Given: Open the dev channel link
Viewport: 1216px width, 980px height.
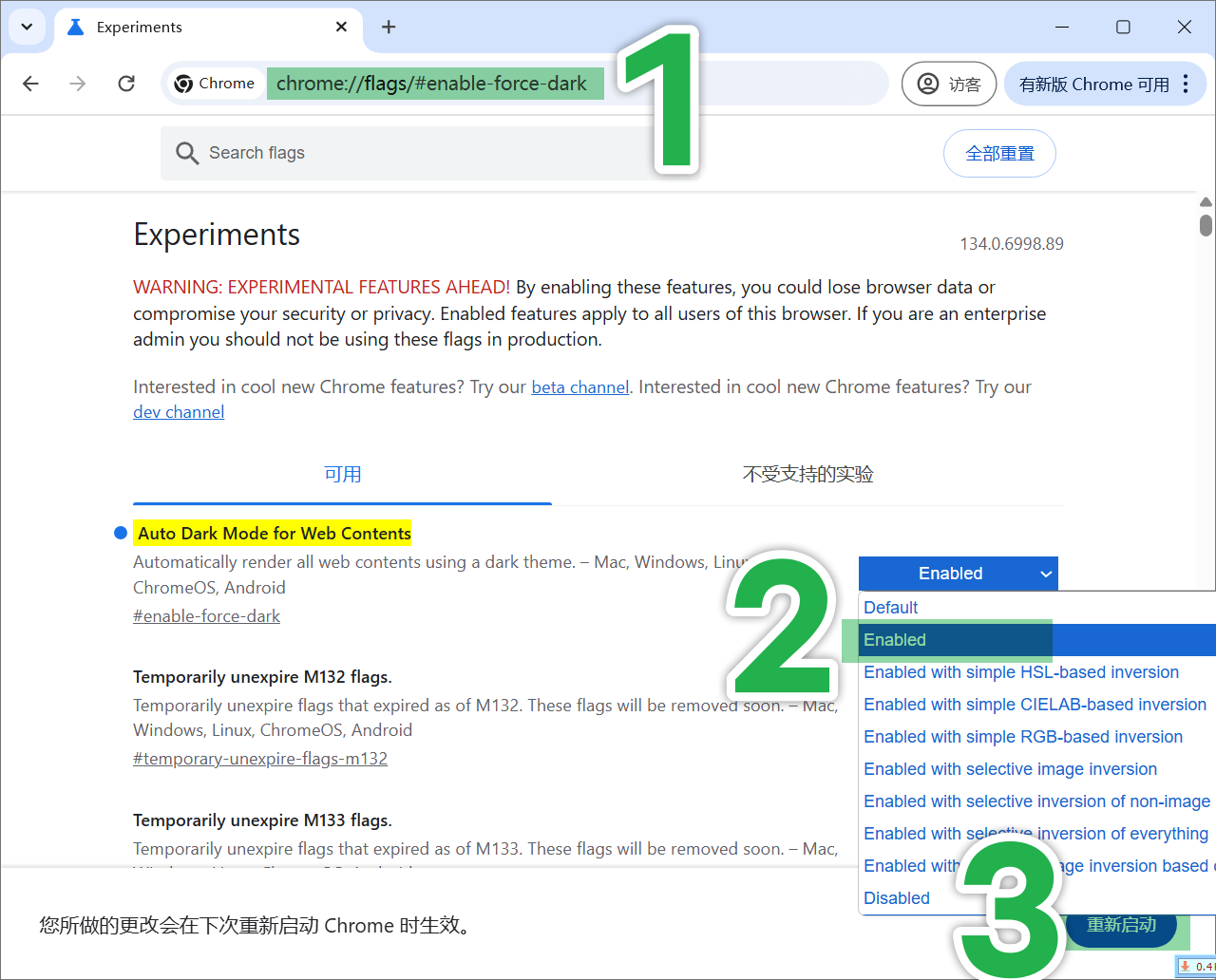Looking at the screenshot, I should tap(179, 412).
